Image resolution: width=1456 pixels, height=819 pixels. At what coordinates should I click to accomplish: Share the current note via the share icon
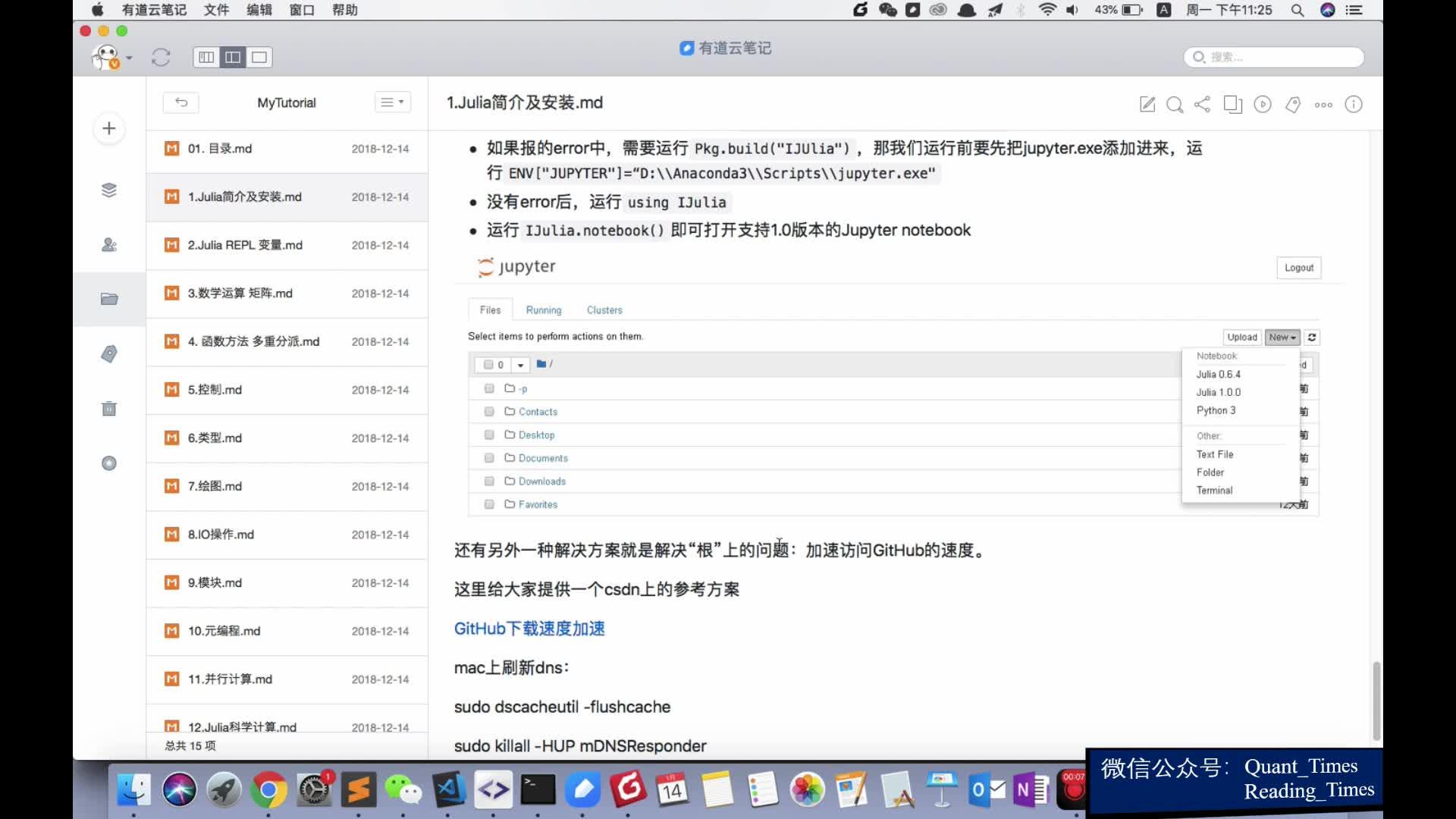pyautogui.click(x=1203, y=105)
